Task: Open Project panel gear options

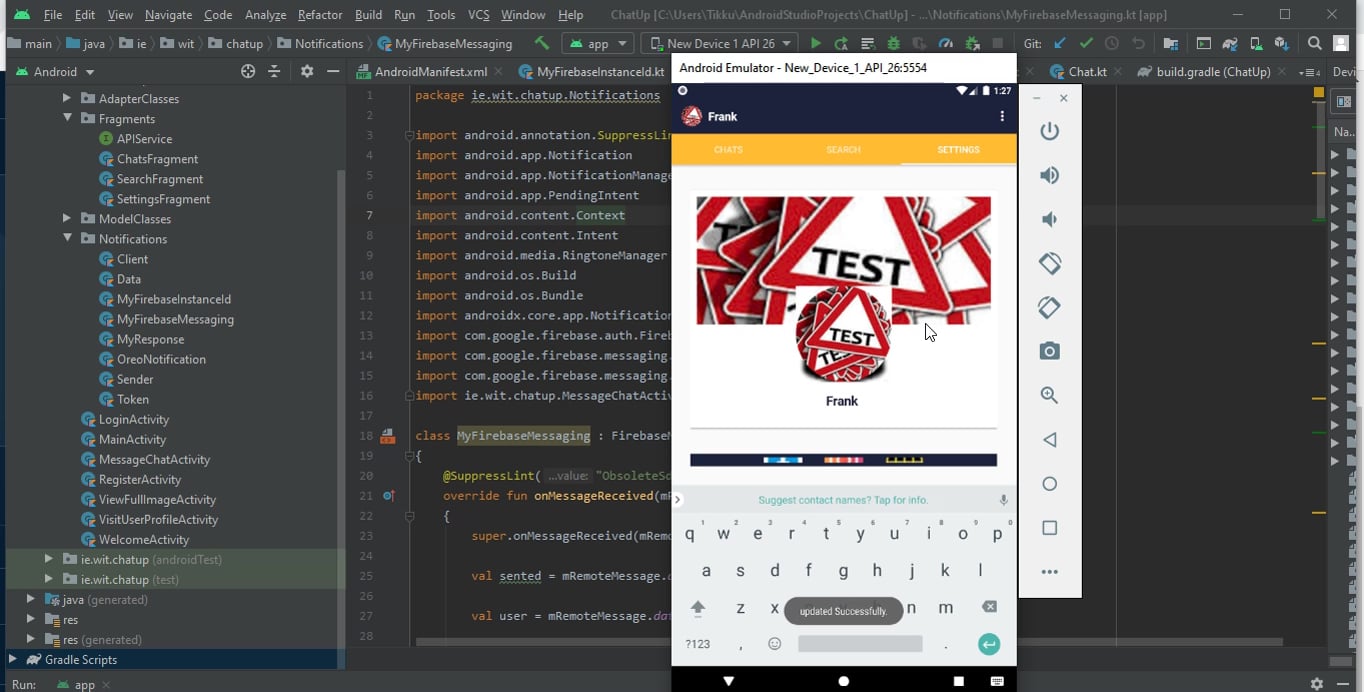Action: [307, 71]
